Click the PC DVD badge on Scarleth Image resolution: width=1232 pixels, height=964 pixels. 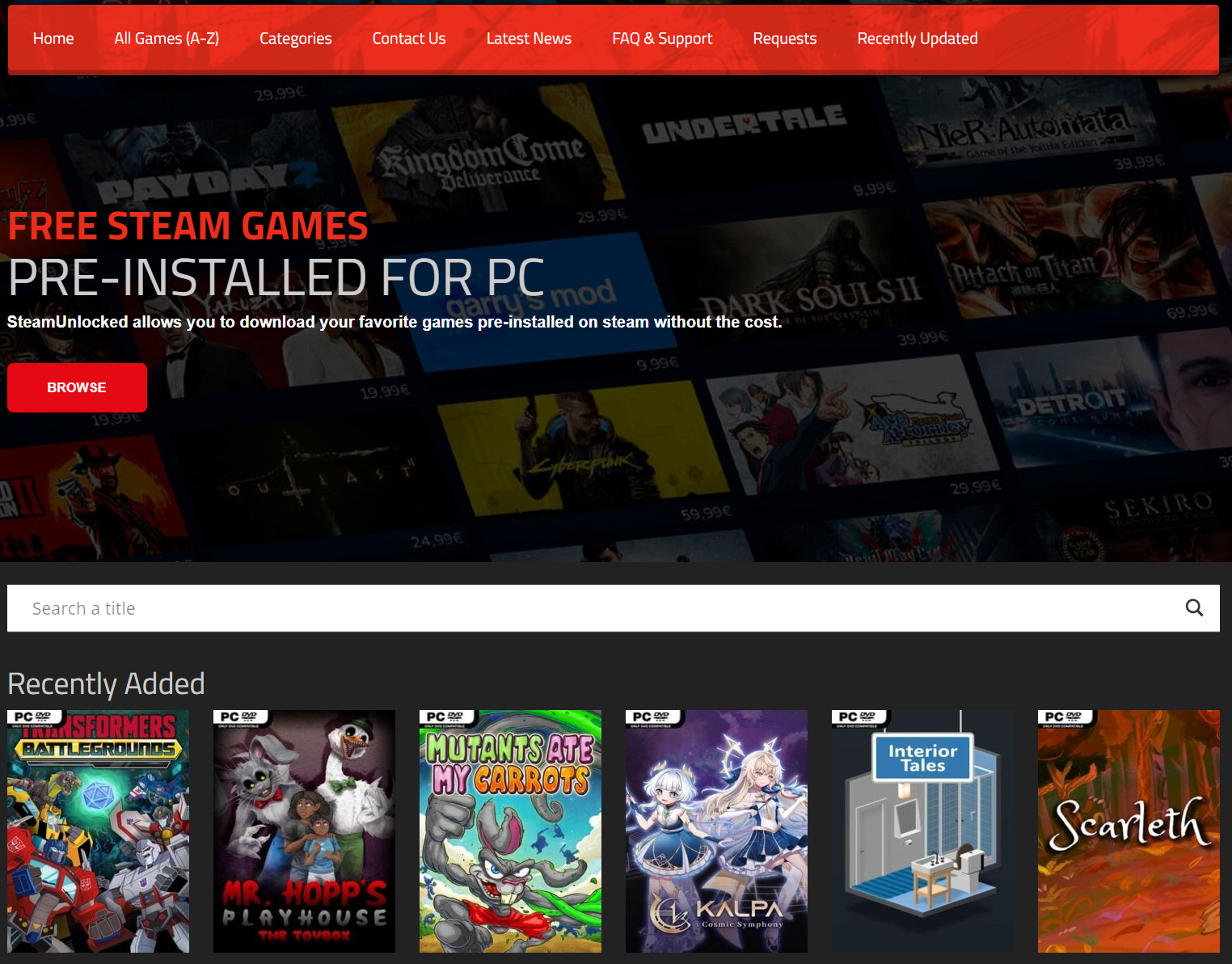coord(1065,718)
